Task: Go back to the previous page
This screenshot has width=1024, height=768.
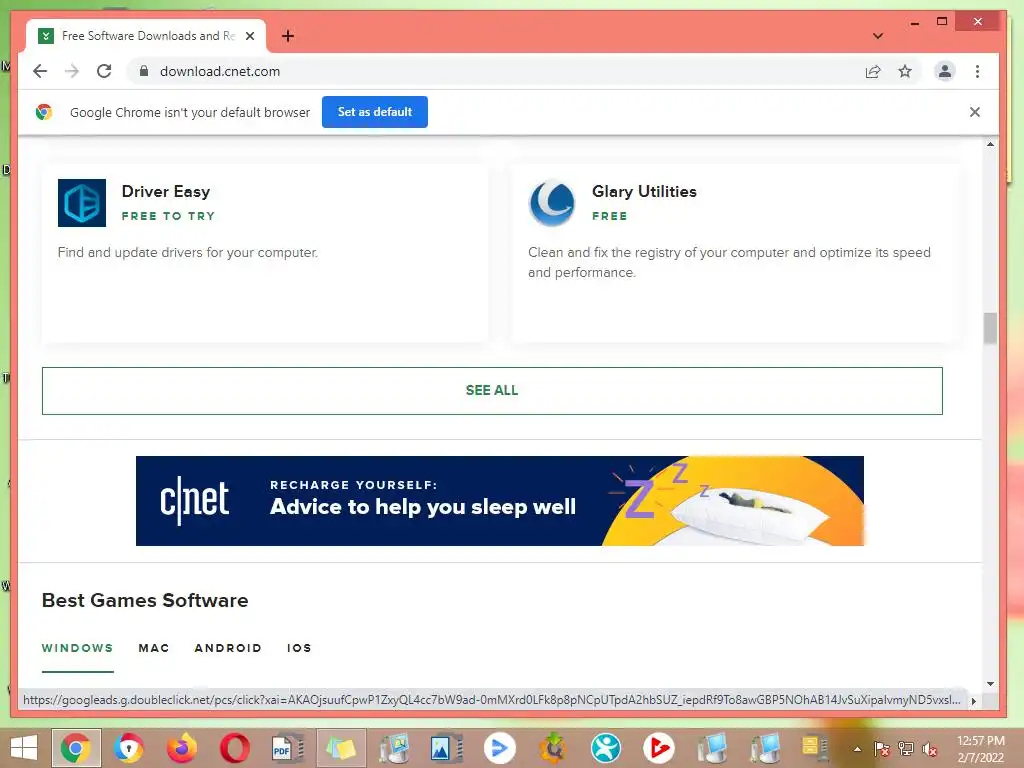Action: point(40,71)
